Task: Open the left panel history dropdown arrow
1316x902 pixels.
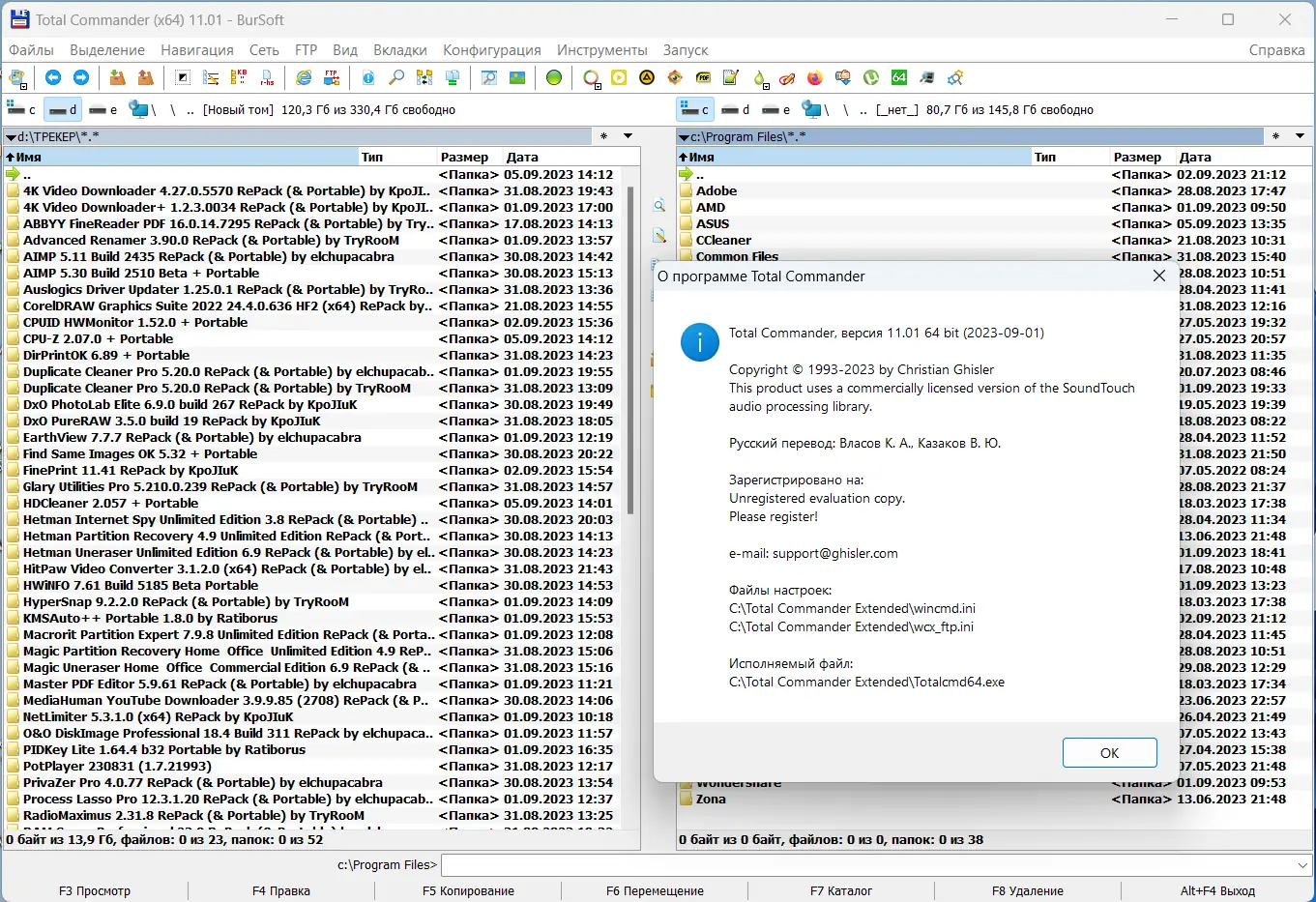Action: click(x=628, y=136)
